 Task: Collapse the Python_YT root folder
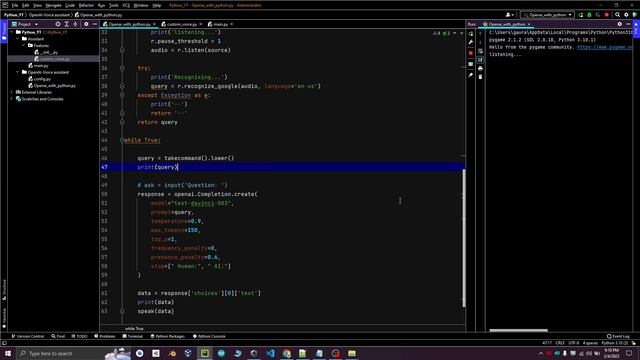click(12, 32)
